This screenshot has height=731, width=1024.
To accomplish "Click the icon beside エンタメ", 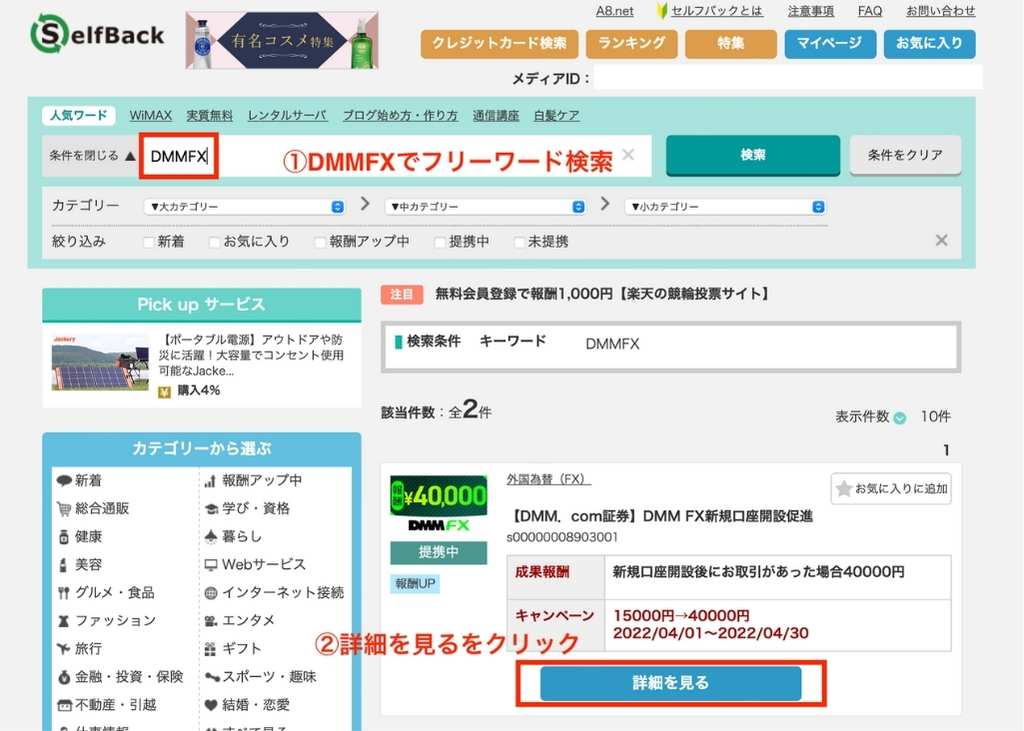I will click(210, 621).
